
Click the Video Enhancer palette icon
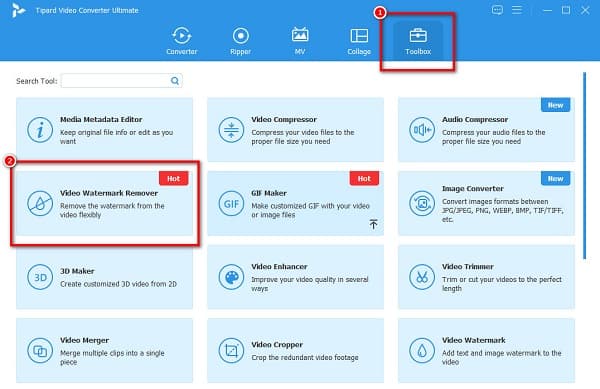coord(231,277)
